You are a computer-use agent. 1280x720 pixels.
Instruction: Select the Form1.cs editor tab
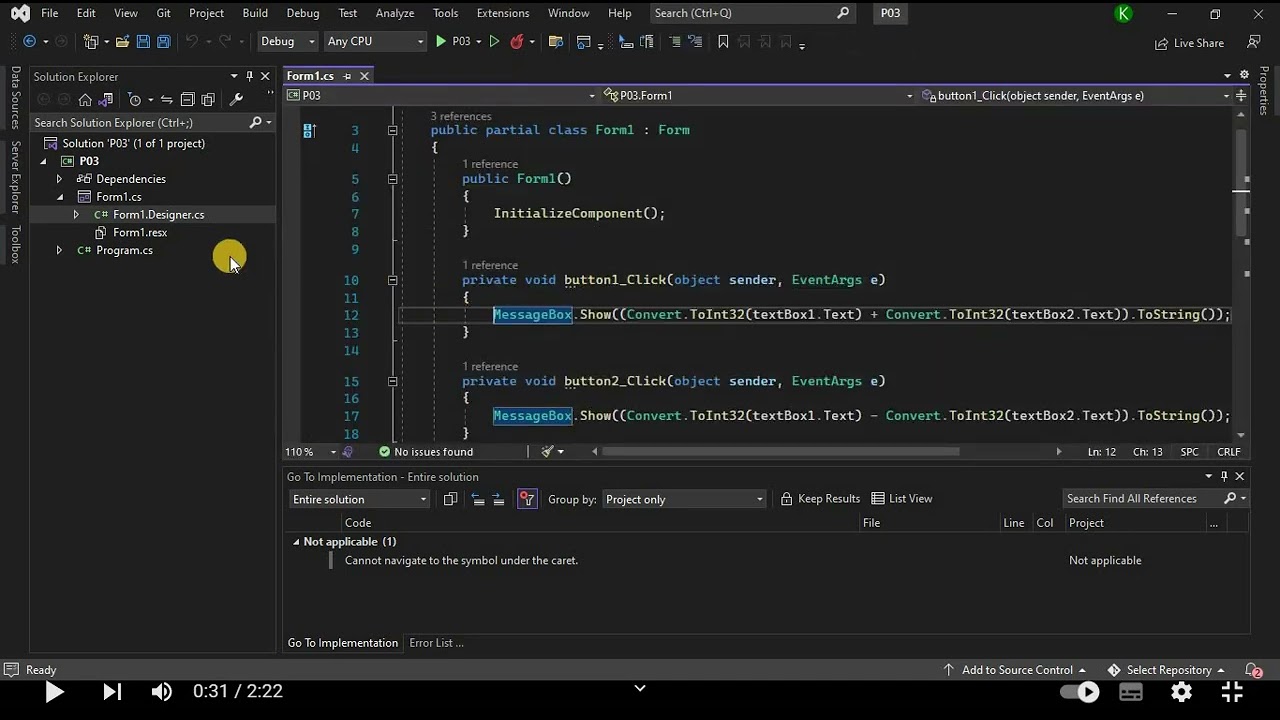tap(310, 76)
